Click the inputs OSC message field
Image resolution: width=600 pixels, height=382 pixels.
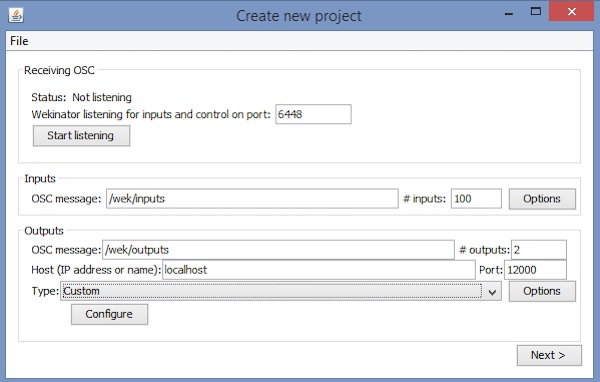click(x=252, y=198)
